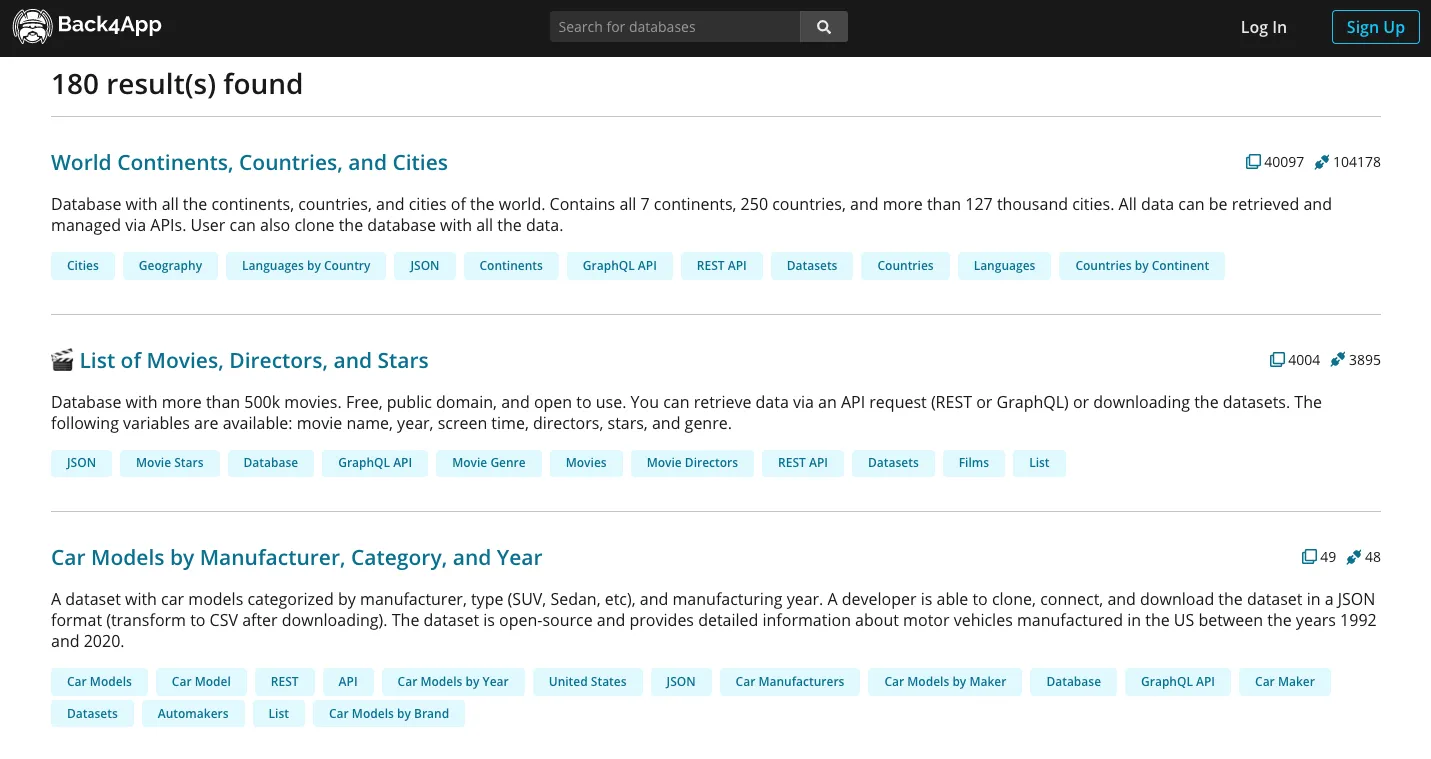Pick the Car Manufacturers tag
This screenshot has height=759, width=1431.
pyautogui.click(x=789, y=682)
